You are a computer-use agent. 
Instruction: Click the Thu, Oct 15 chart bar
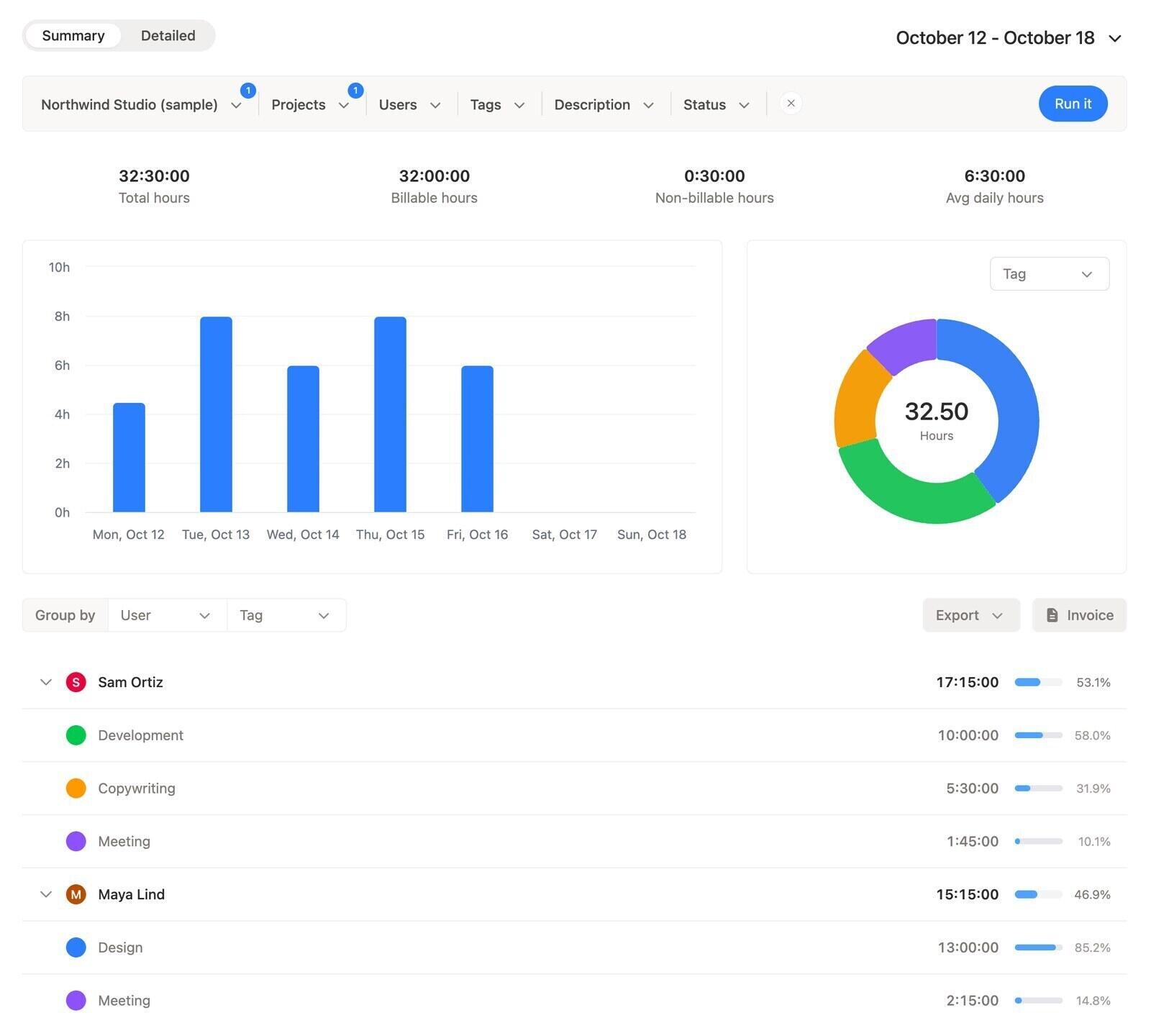(x=390, y=414)
